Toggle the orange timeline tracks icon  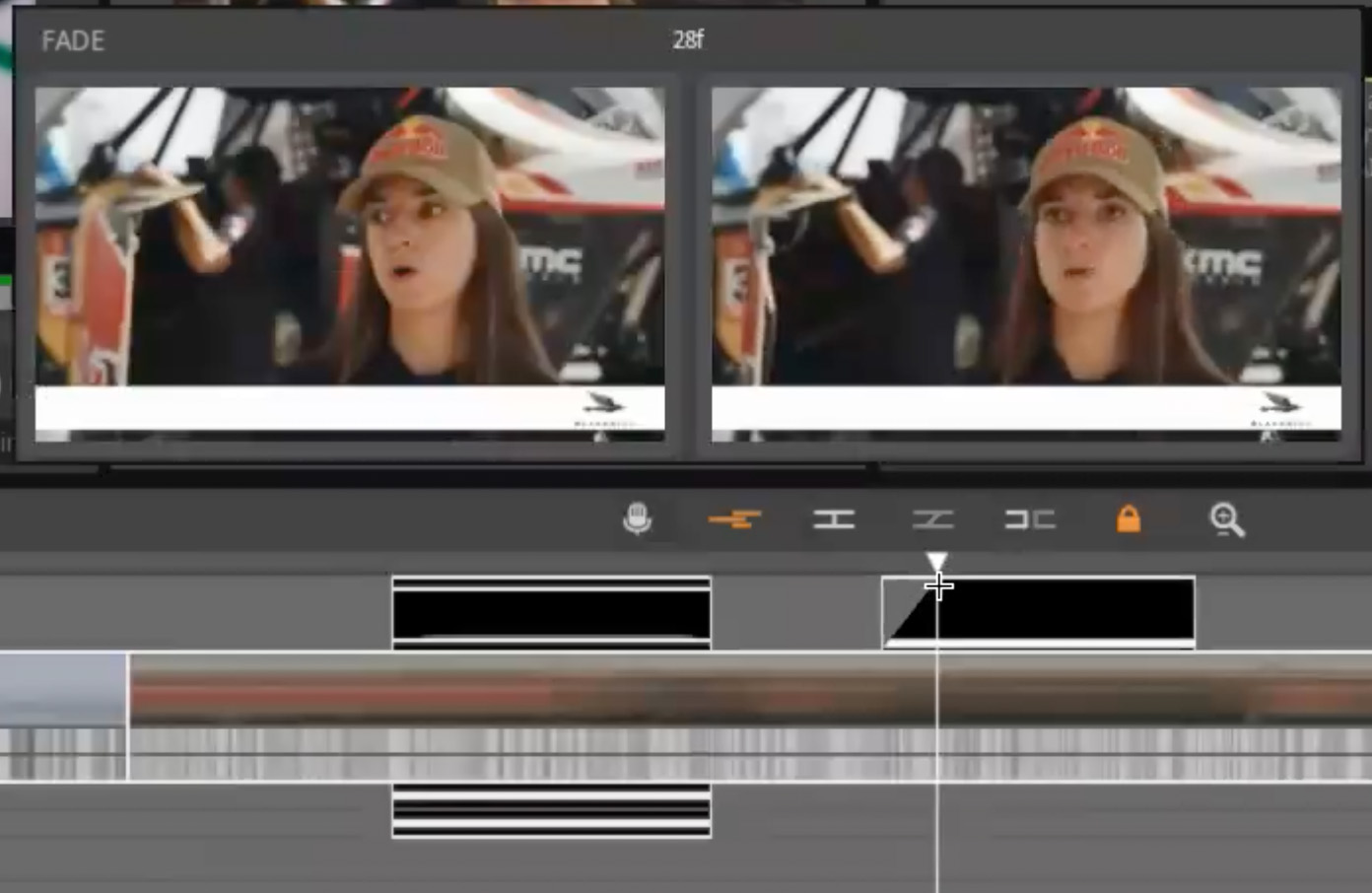click(734, 518)
